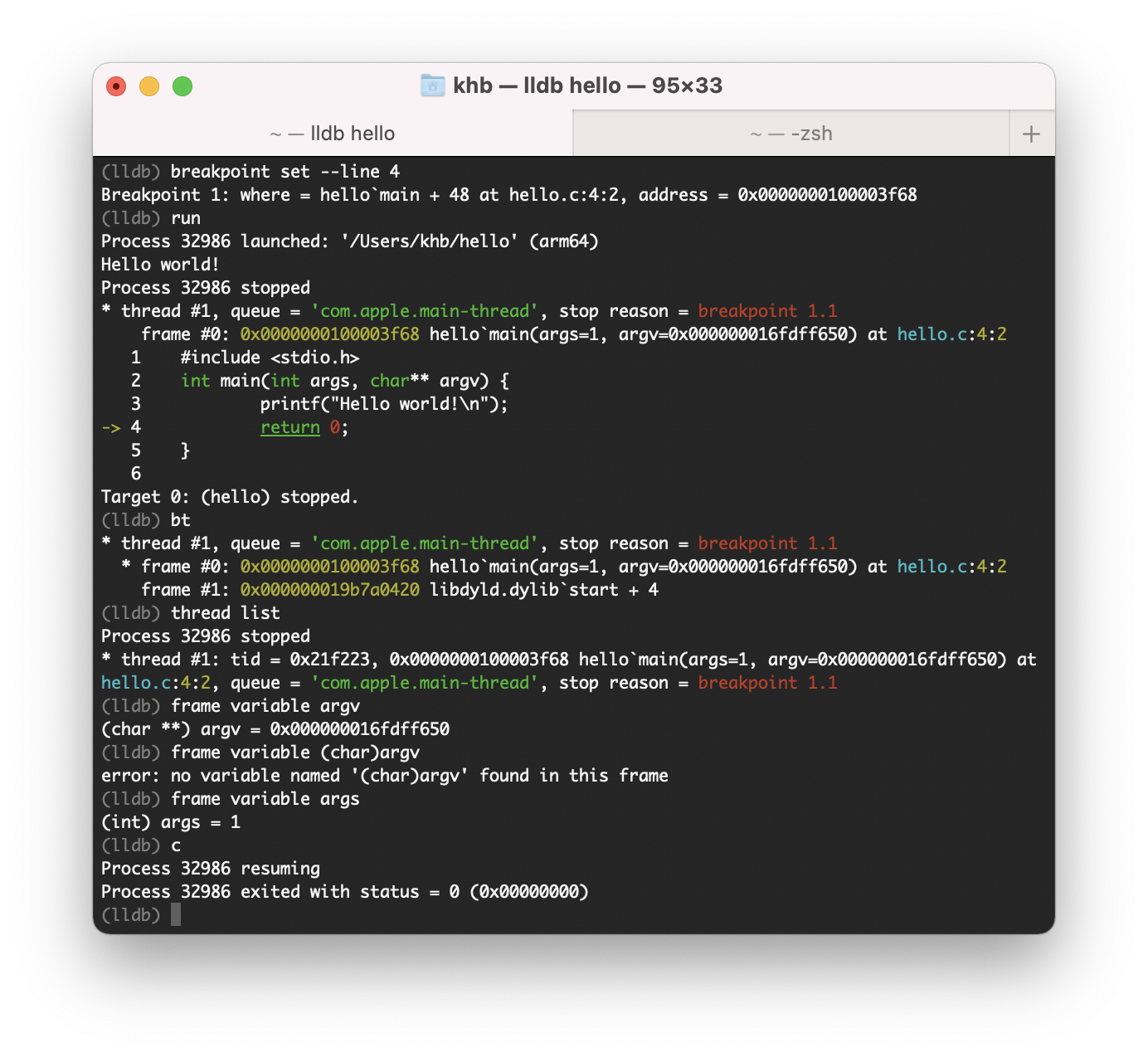Viewport: 1148px width, 1057px height.
Task: Click 'Process 32986 launched' line
Action: tap(349, 241)
